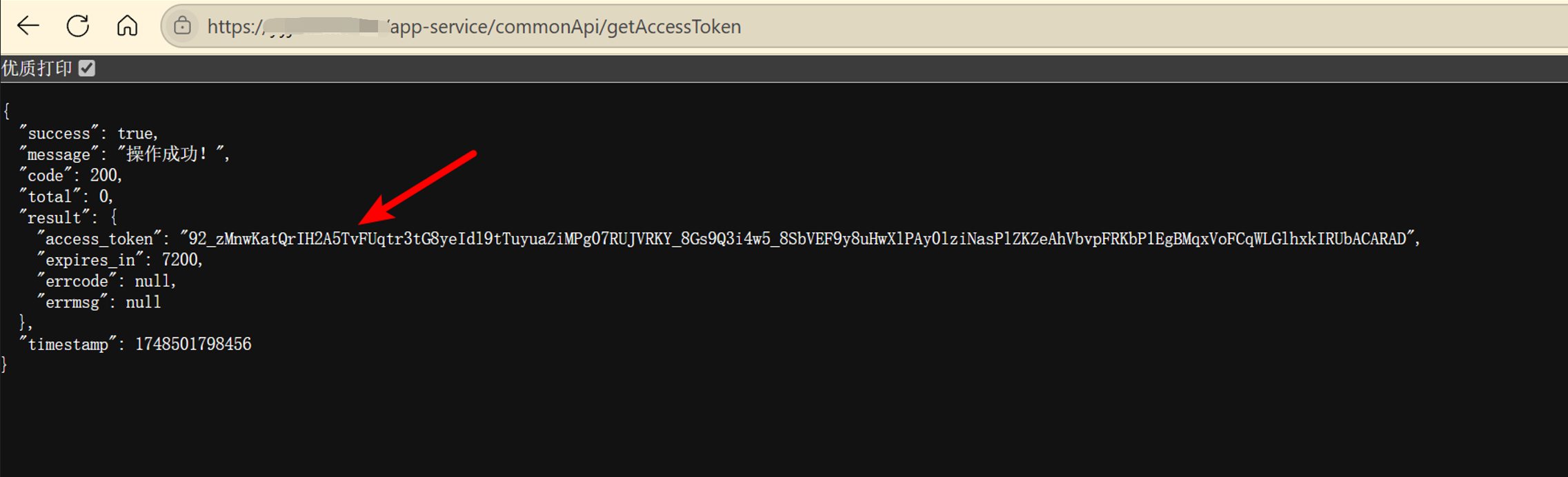
Task: Click the expires_in value 7200
Action: (x=179, y=260)
